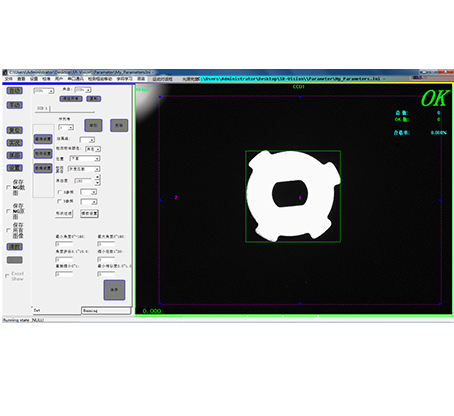
Task: Switch to the Running tab
Action: point(106,311)
